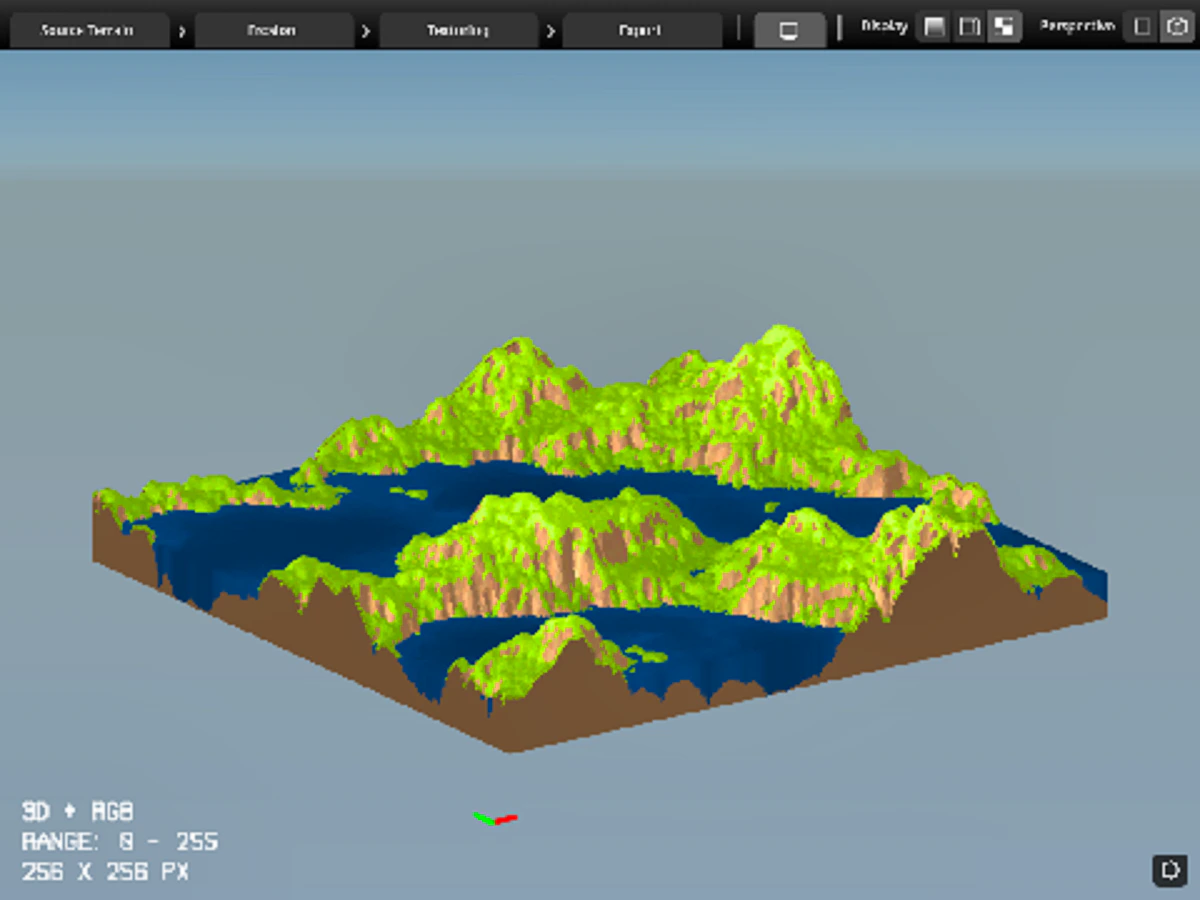Go to the Export stage tab
Screen dimensions: 1200x900
tap(642, 30)
